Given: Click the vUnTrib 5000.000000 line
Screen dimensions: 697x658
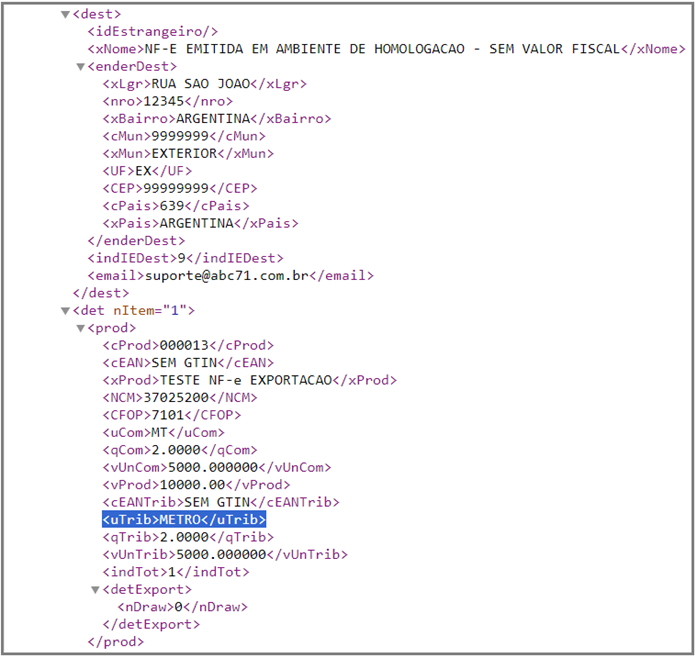Looking at the screenshot, I should coord(225,554).
